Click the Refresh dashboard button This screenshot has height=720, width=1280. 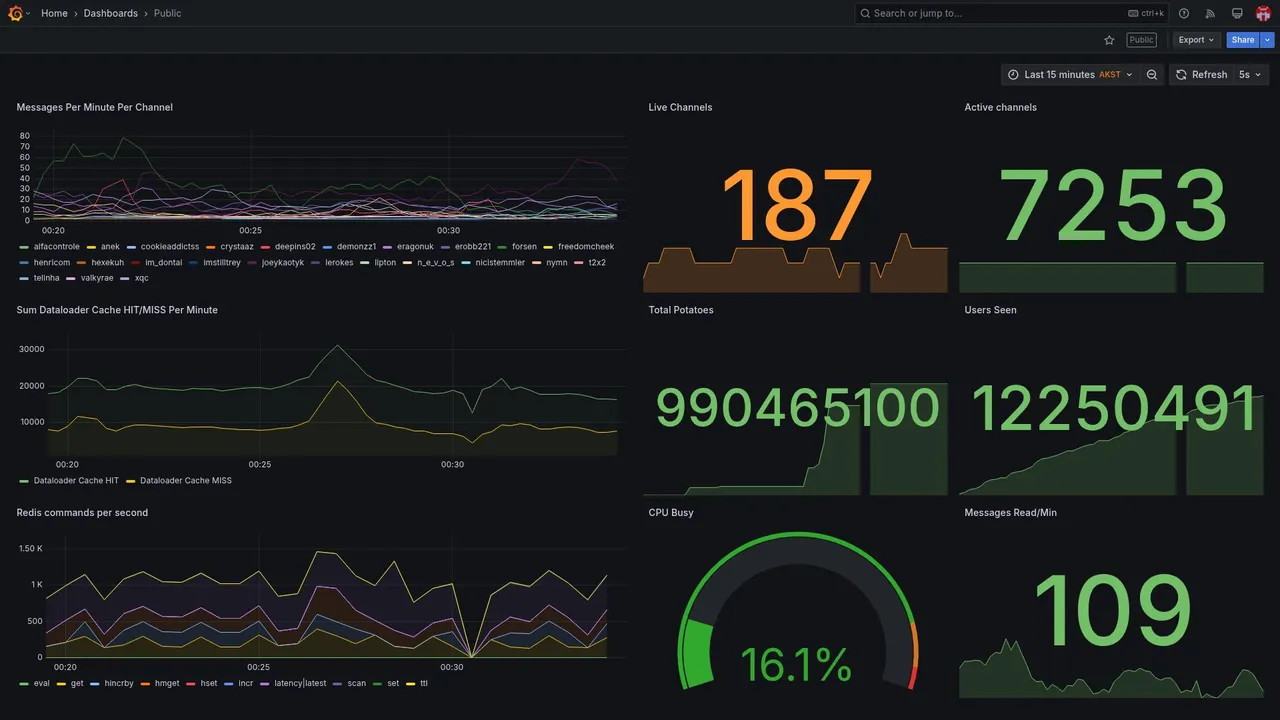click(x=1201, y=75)
